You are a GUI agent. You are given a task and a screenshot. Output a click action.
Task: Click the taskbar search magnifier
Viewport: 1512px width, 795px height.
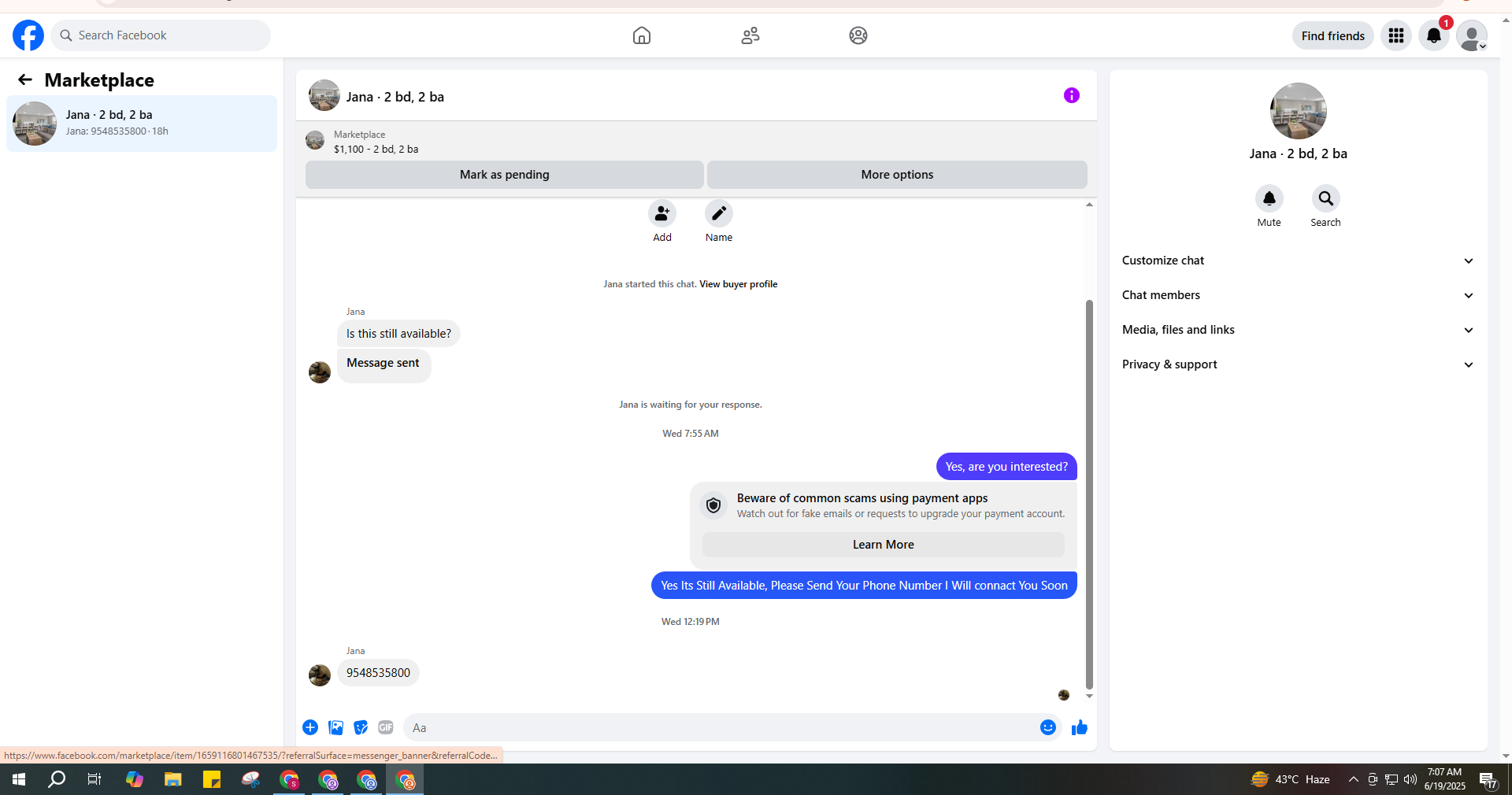pos(57,779)
